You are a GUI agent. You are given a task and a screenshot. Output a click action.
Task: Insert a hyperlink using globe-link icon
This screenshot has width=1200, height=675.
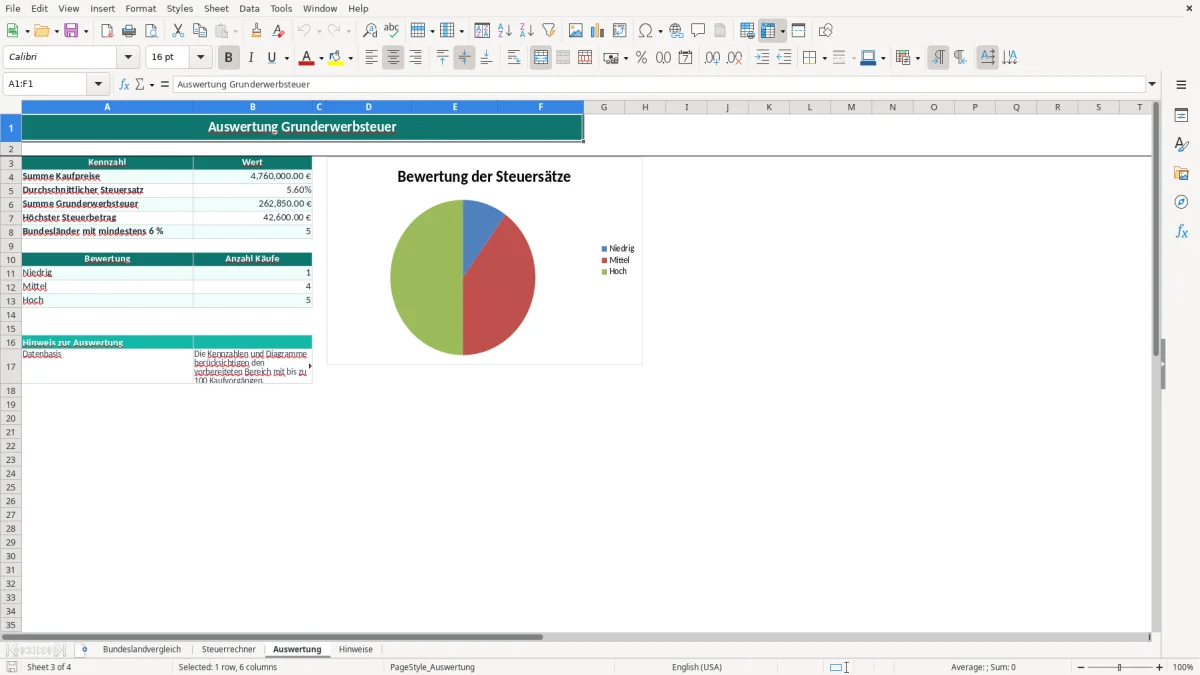point(676,31)
